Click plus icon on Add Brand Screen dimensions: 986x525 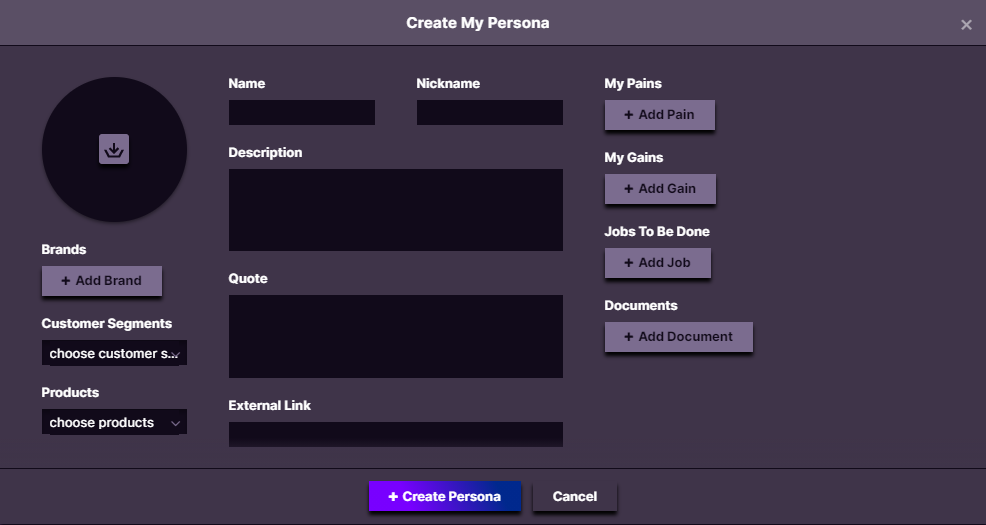[x=65, y=281]
